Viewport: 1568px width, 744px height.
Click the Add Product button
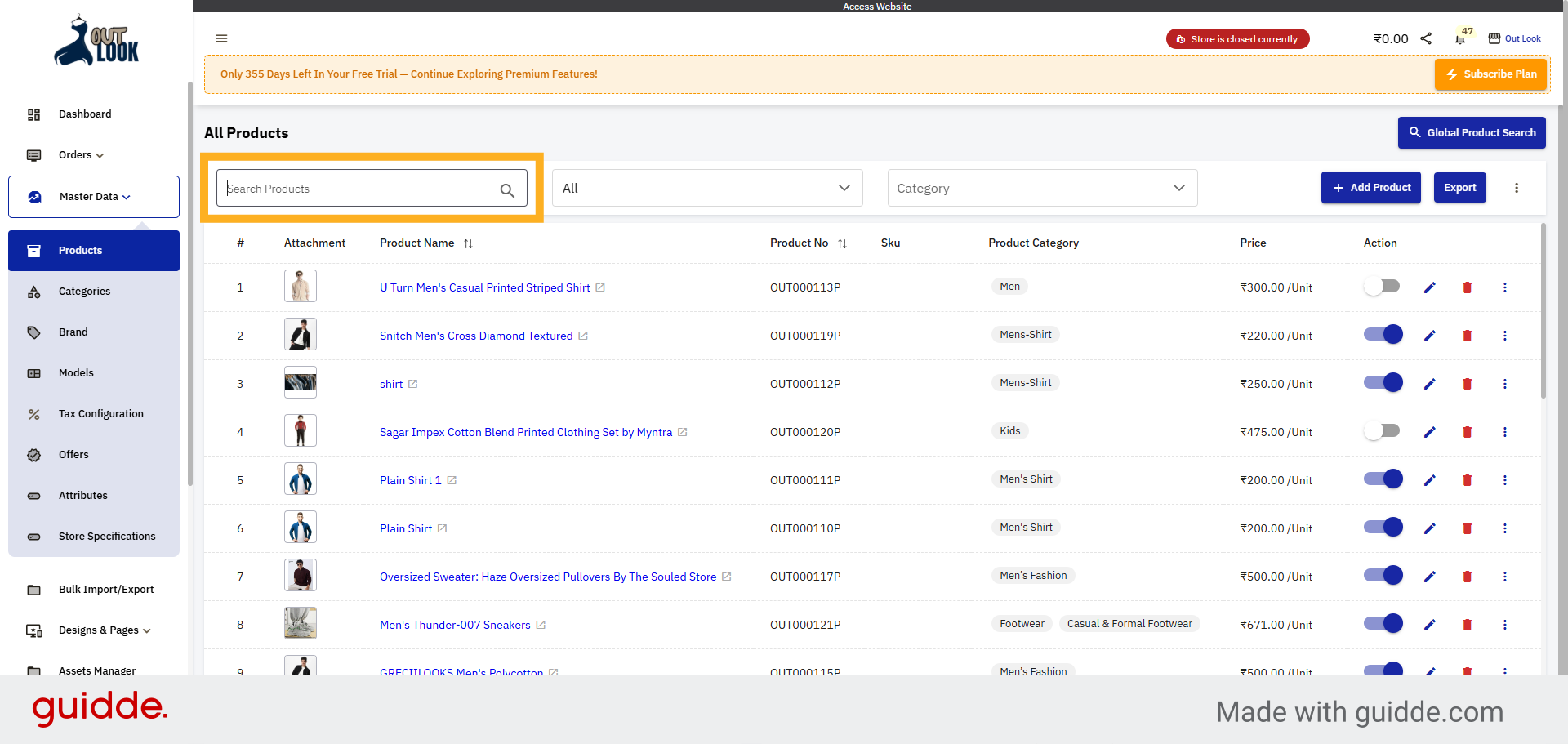click(1371, 187)
